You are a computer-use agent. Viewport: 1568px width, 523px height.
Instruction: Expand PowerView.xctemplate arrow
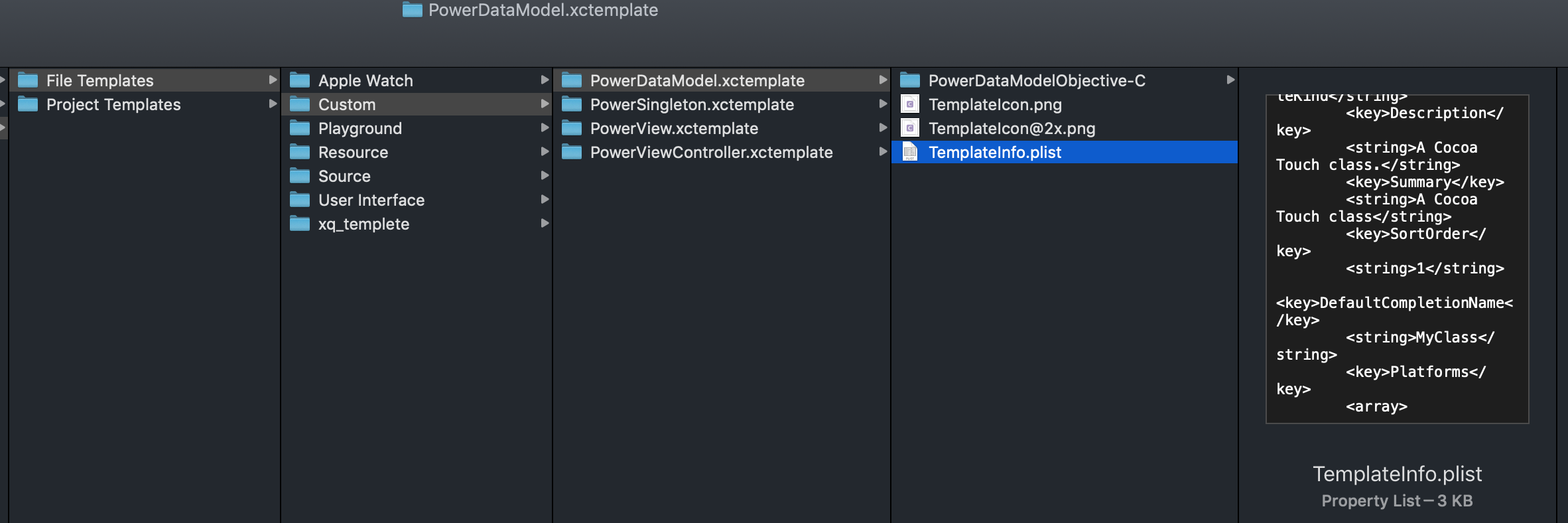tap(883, 128)
